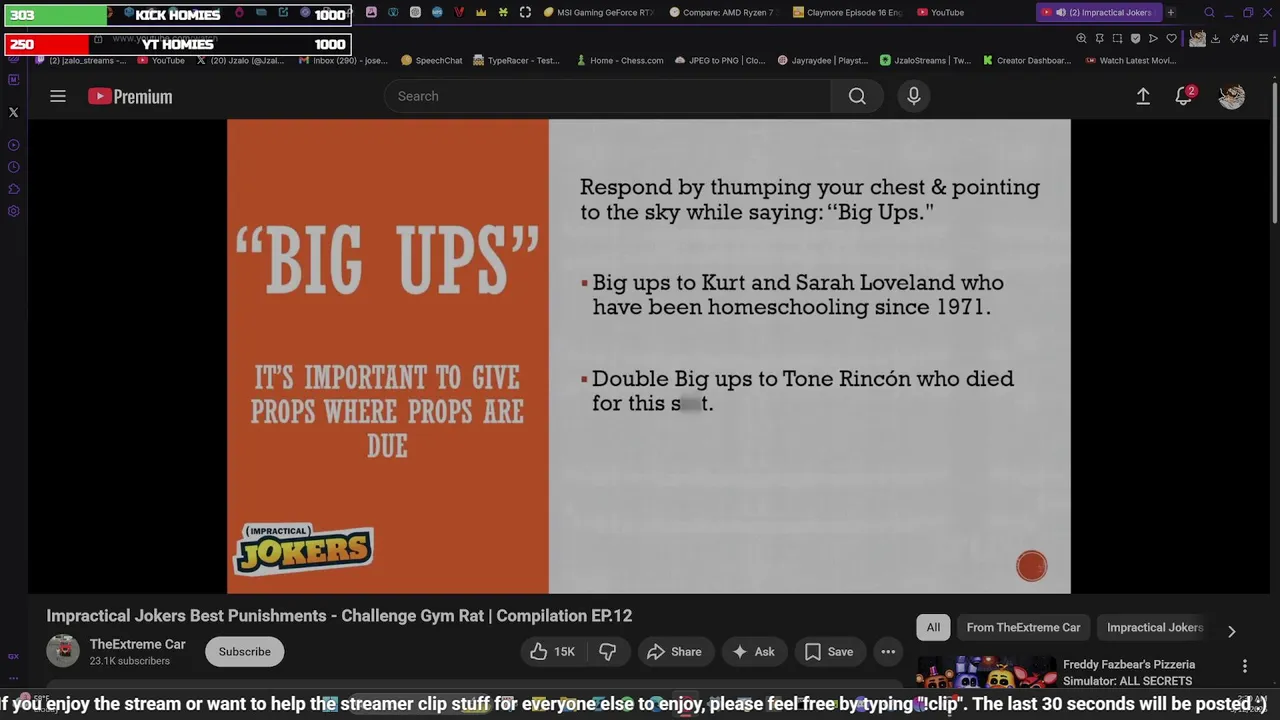The height and width of the screenshot is (720, 1280).
Task: Open sidebar settings gear icon
Action: pos(13,211)
